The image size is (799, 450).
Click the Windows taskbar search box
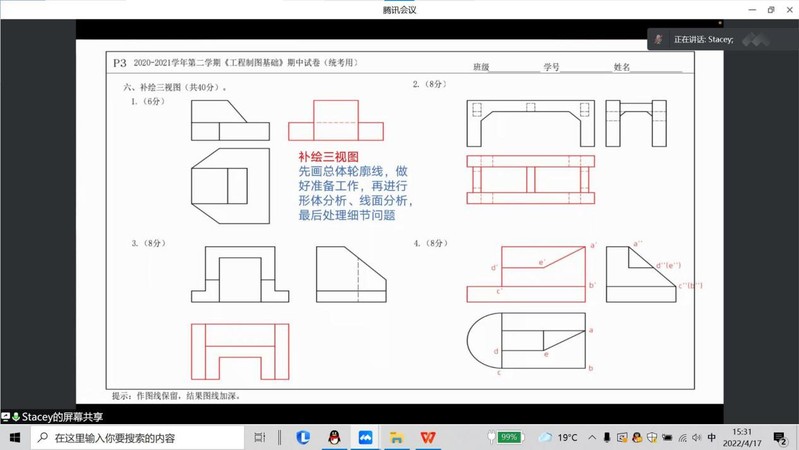point(138,438)
